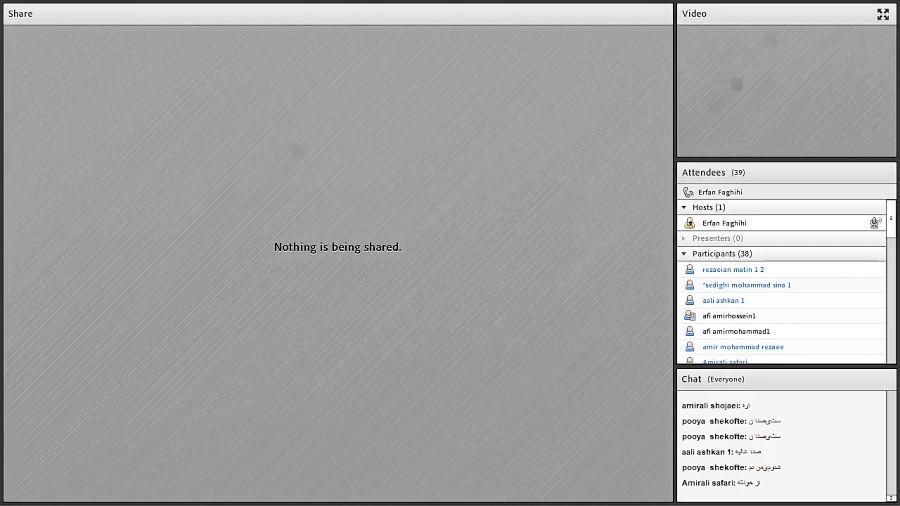Click the chat message from amirali shojaei

tap(716, 406)
